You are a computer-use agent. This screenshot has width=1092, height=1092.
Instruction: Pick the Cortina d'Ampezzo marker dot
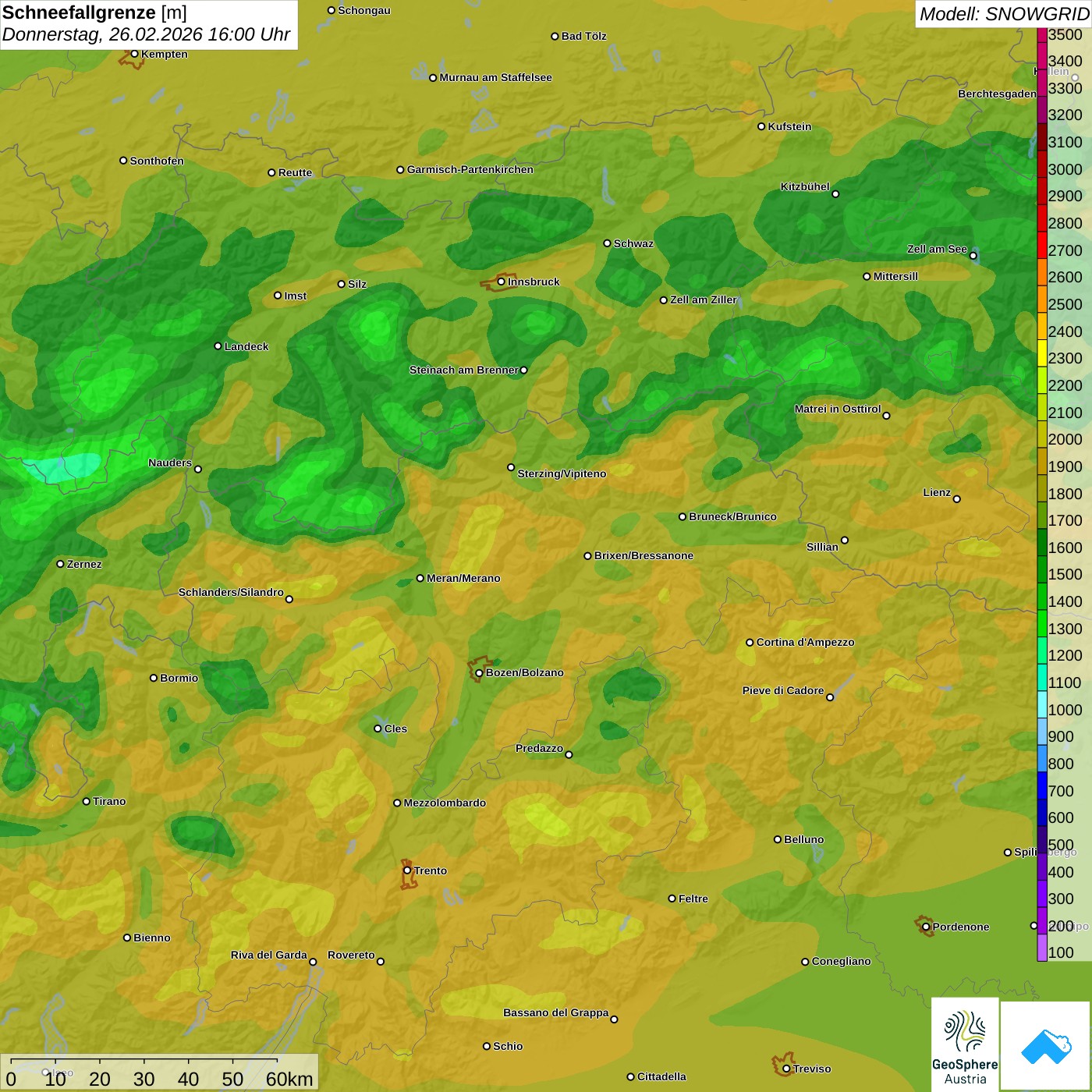750,643
